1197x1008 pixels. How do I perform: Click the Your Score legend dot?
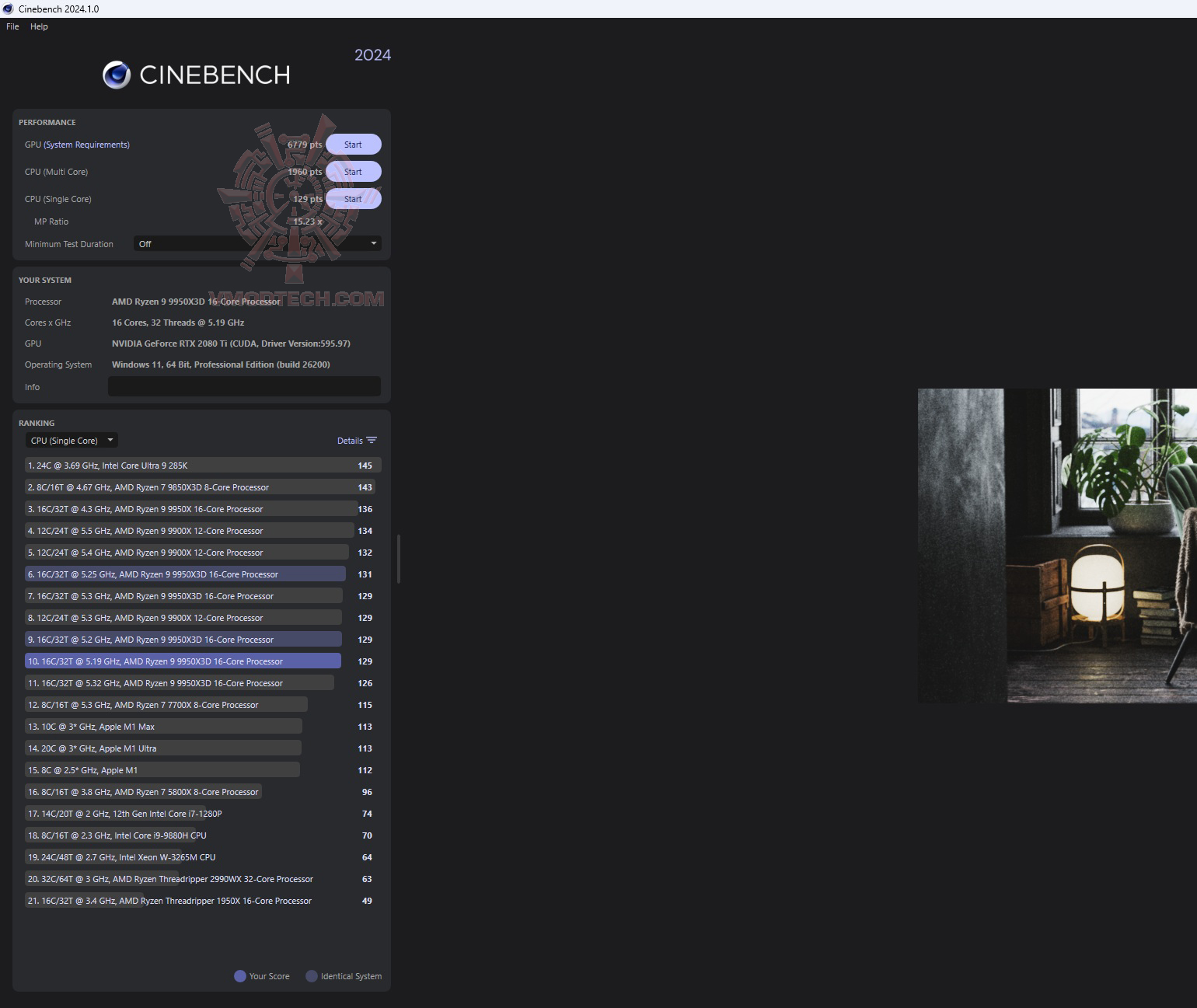click(x=240, y=976)
